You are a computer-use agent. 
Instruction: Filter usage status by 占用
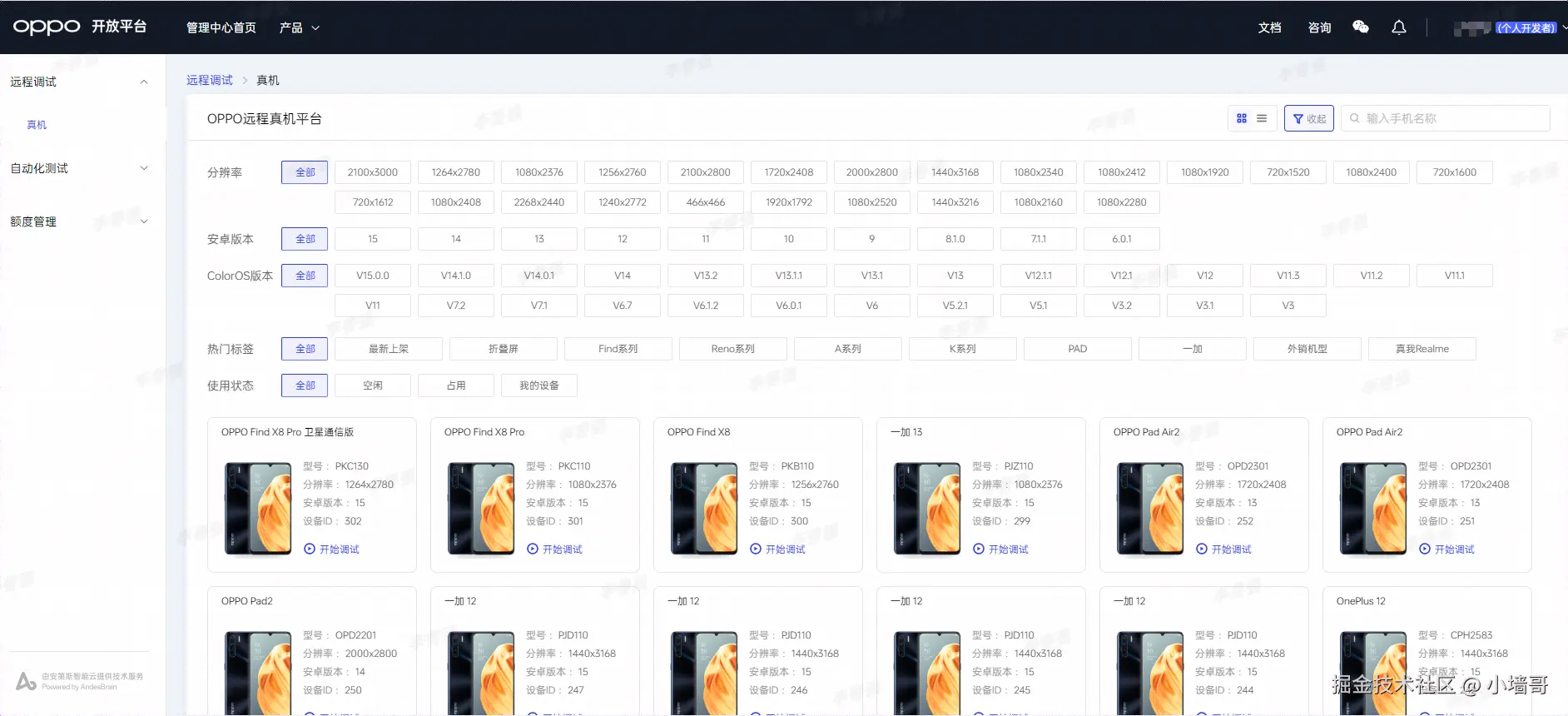click(456, 385)
